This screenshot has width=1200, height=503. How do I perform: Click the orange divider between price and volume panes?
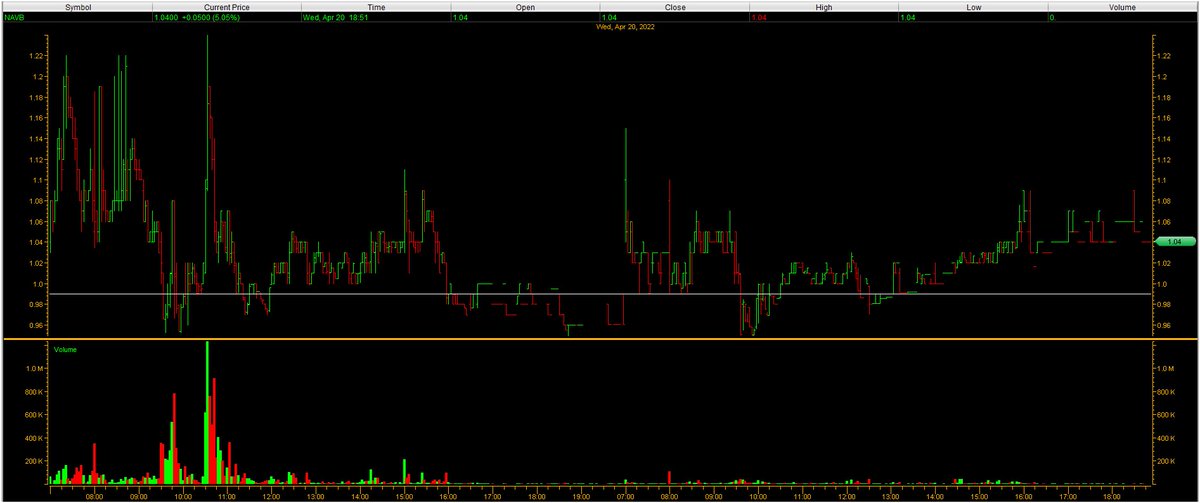599,339
